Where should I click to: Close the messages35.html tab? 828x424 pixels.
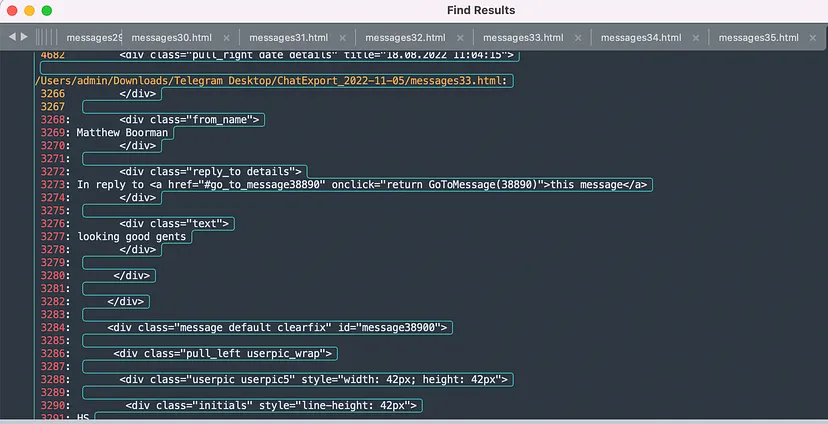coord(813,38)
